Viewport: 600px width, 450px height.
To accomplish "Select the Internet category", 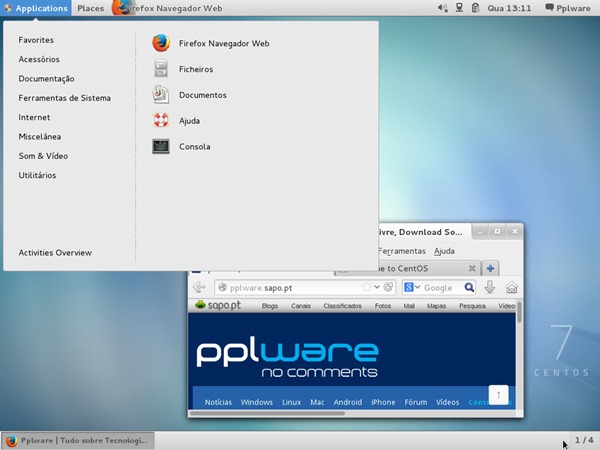I will coord(34,117).
